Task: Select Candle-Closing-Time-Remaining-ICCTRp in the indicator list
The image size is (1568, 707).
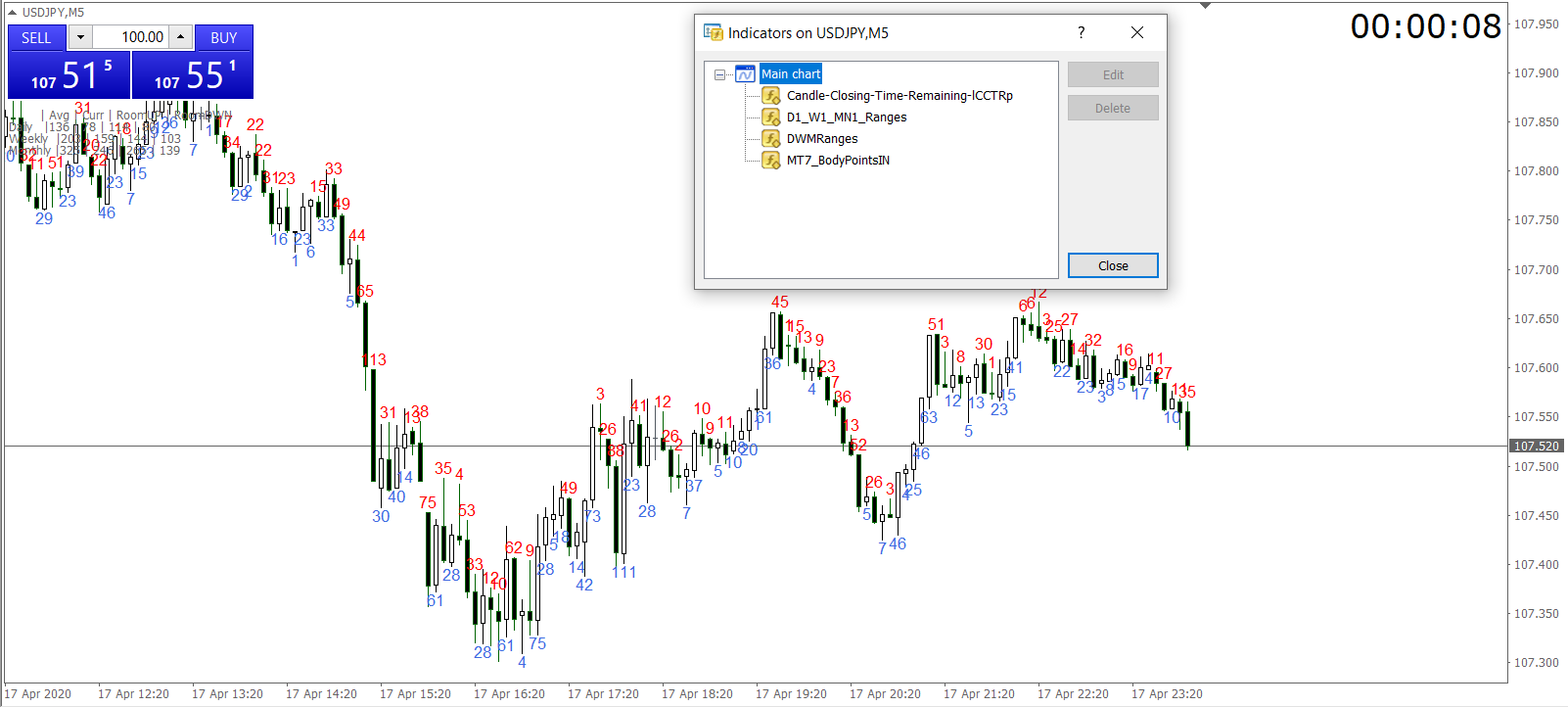Action: point(899,96)
